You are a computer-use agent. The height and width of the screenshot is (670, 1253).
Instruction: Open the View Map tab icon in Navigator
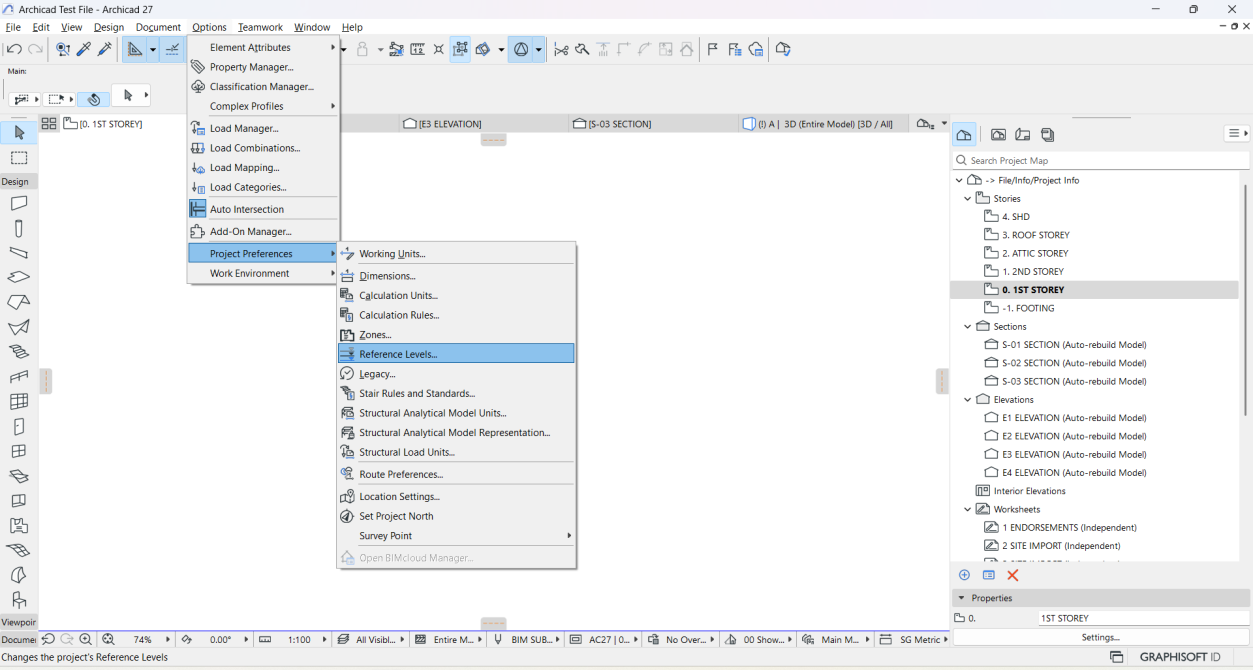point(998,135)
